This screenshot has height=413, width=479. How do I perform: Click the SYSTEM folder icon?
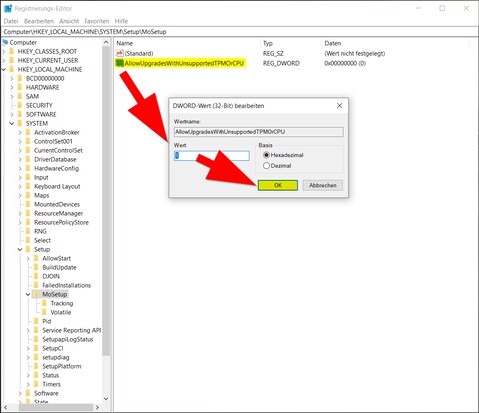[x=20, y=123]
